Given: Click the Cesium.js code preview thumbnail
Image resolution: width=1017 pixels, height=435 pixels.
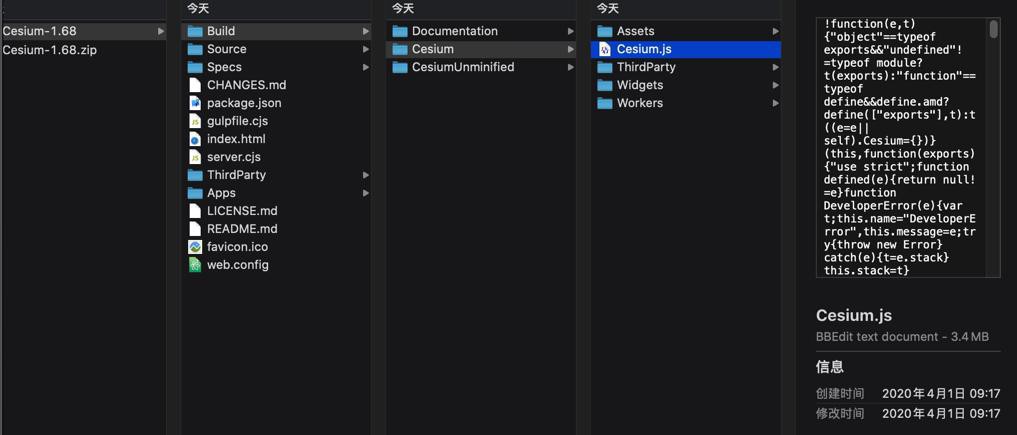Looking at the screenshot, I should (900, 147).
